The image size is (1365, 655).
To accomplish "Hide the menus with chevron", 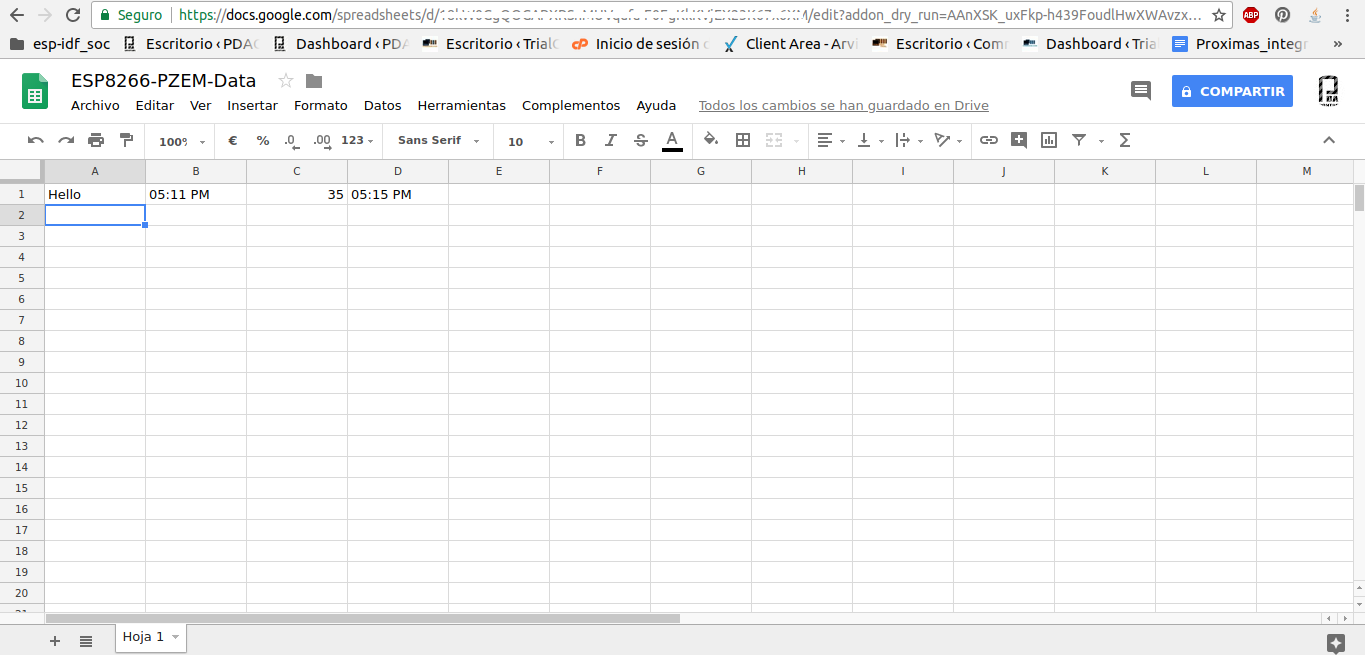I will point(1329,140).
